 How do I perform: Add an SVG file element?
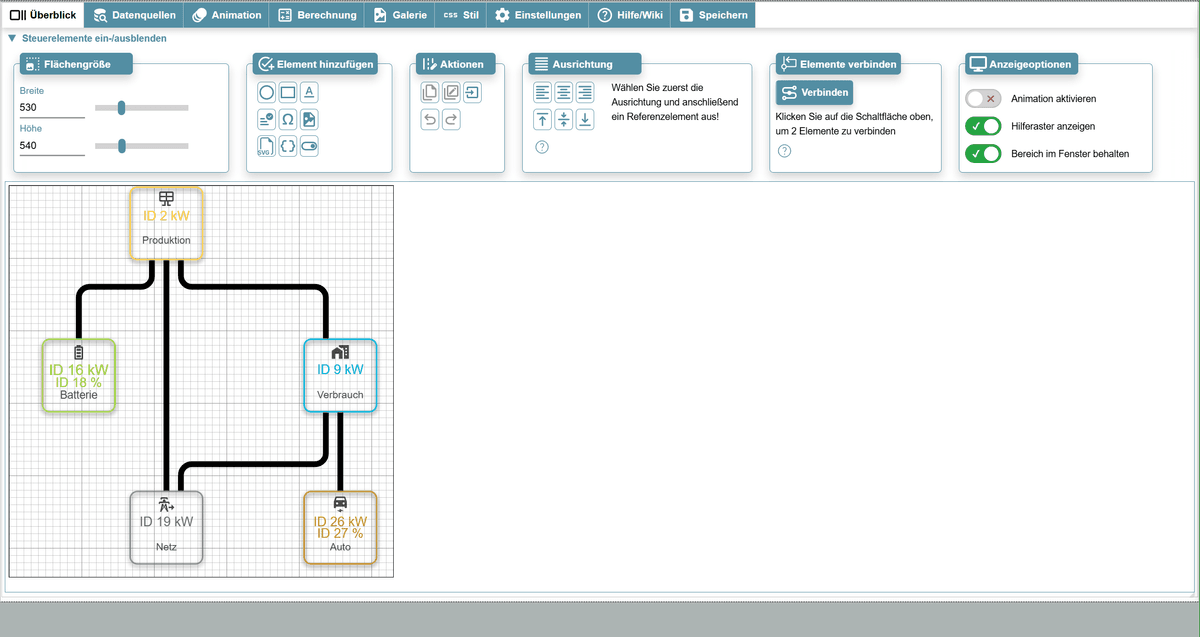tap(266, 146)
